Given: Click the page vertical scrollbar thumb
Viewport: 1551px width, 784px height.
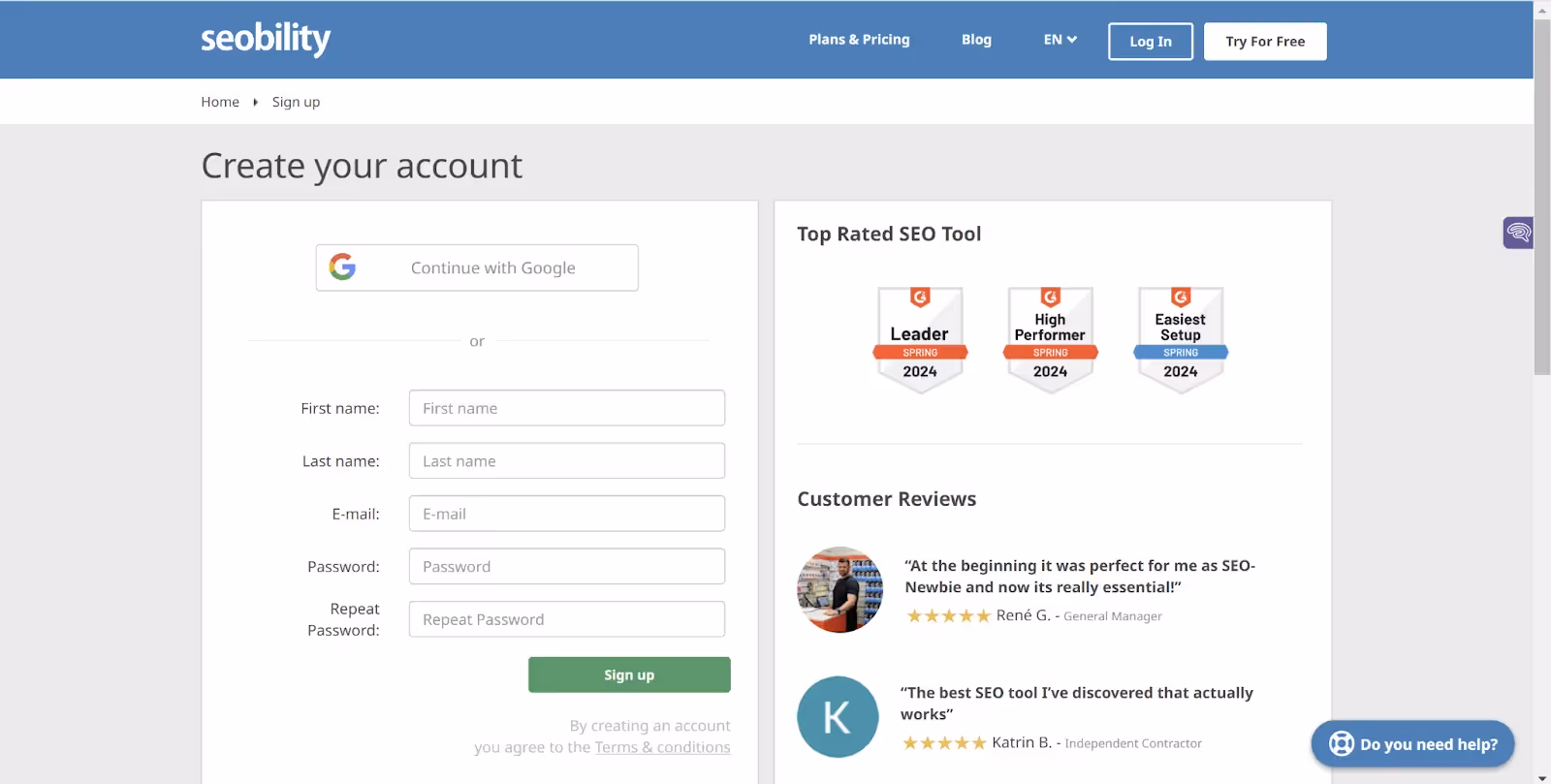Looking at the screenshot, I should [1542, 196].
